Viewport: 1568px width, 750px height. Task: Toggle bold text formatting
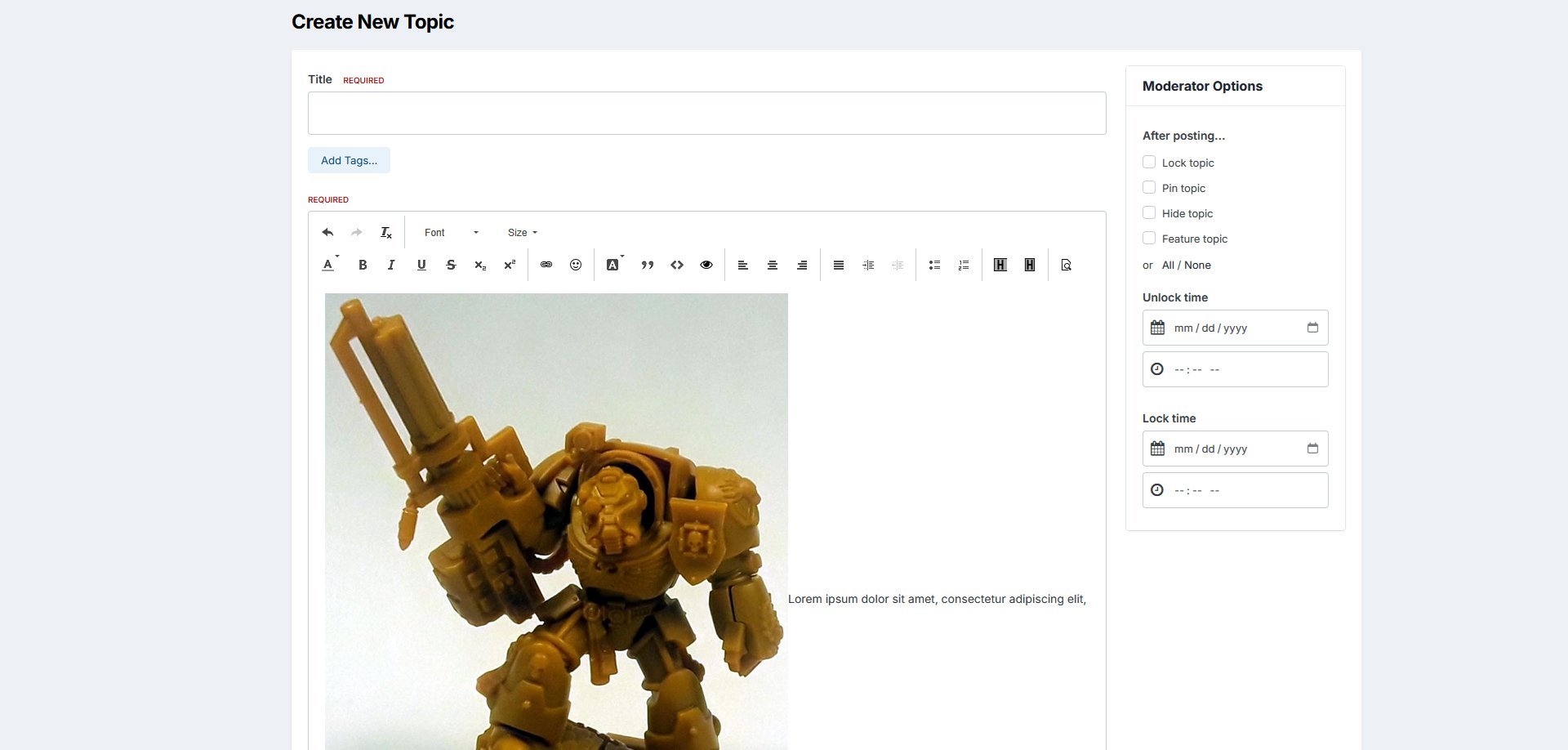tap(363, 265)
